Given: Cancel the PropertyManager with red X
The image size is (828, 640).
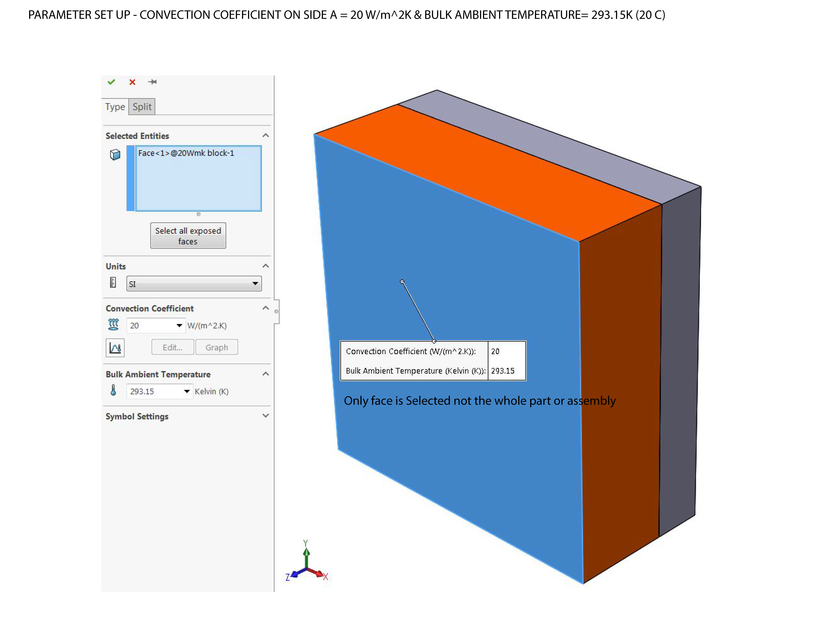Looking at the screenshot, I should coord(131,82).
